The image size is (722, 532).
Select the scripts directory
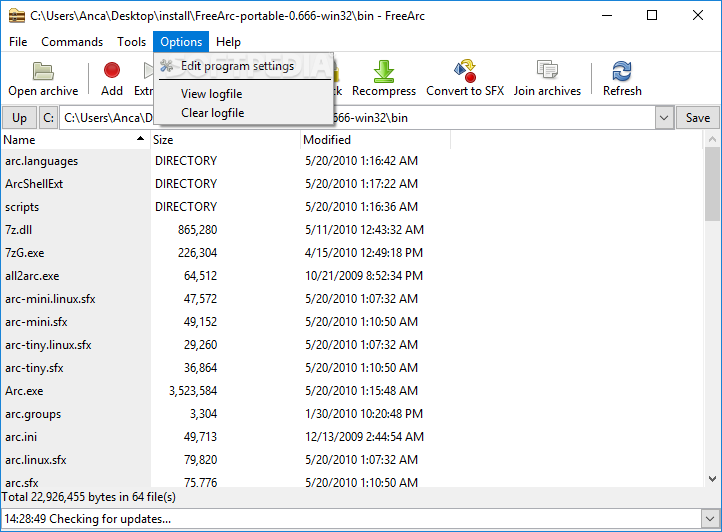22,207
